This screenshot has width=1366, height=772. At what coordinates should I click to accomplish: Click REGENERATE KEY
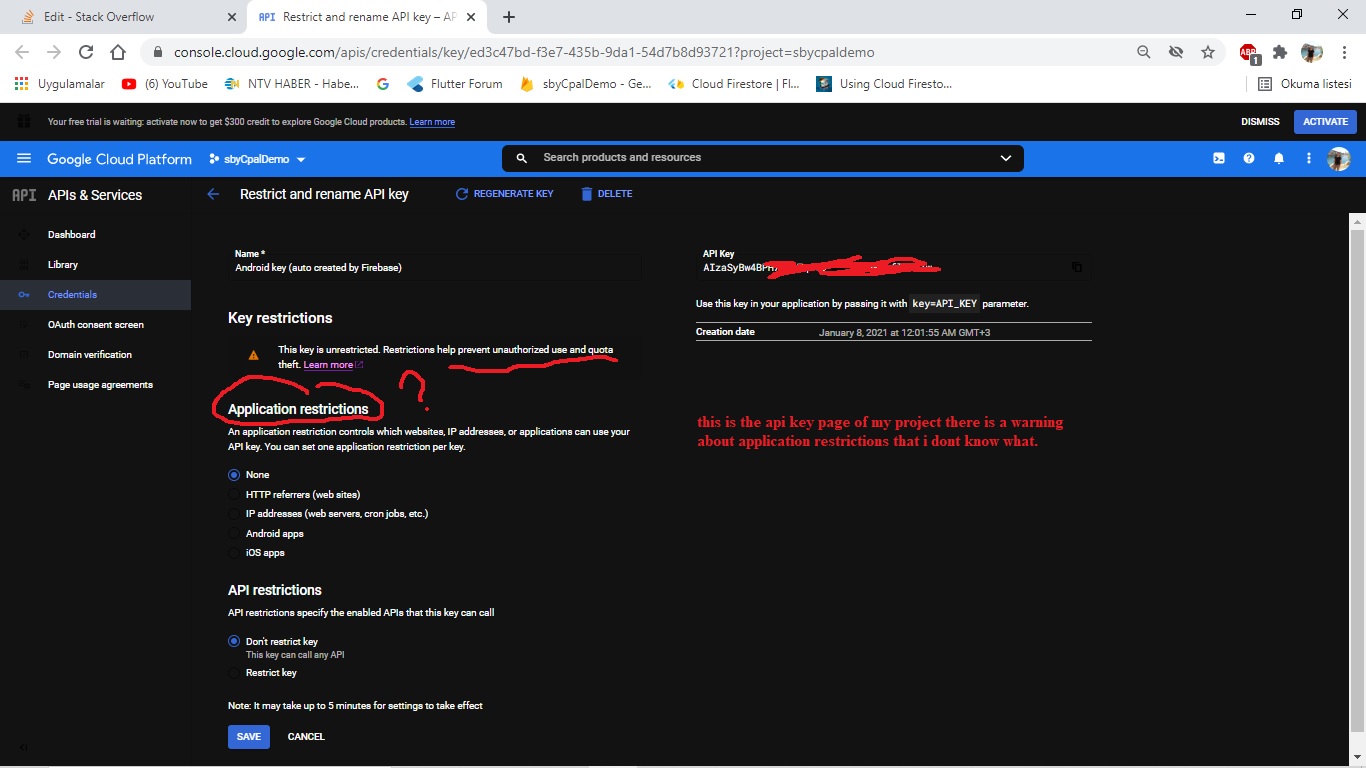505,194
